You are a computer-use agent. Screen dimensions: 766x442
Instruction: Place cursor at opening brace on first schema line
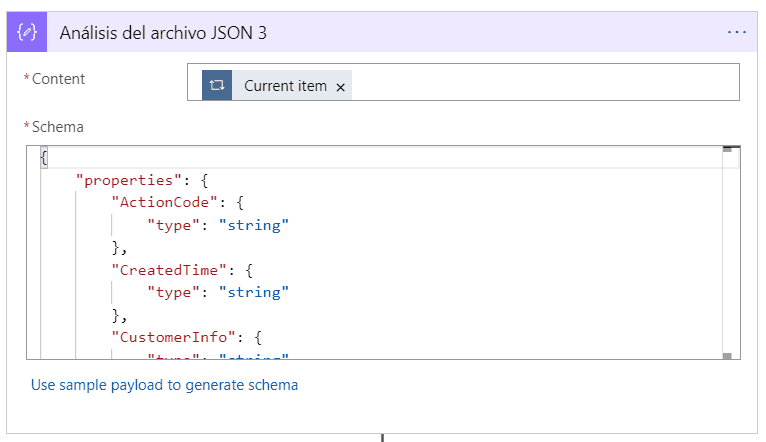coord(44,158)
